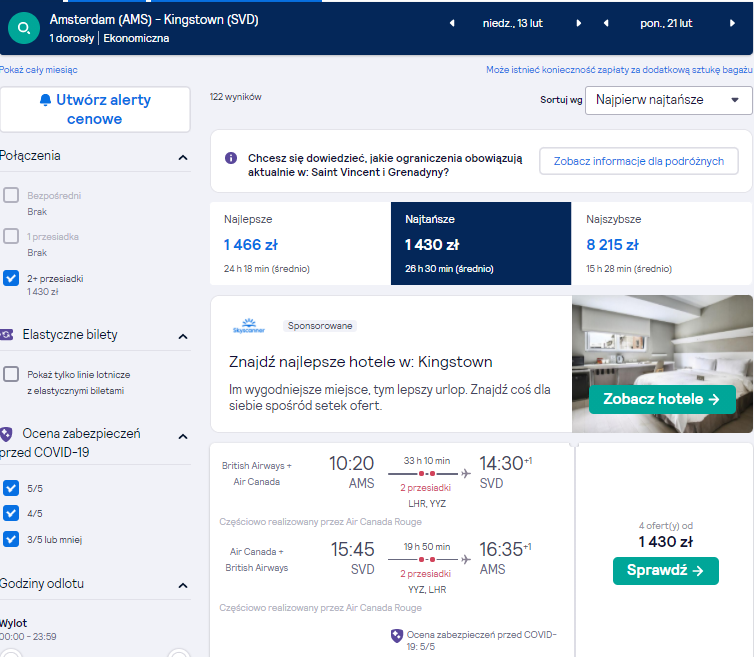This screenshot has width=754, height=657.
Task: Go to previous departure date arrow
Action: (x=452, y=23)
